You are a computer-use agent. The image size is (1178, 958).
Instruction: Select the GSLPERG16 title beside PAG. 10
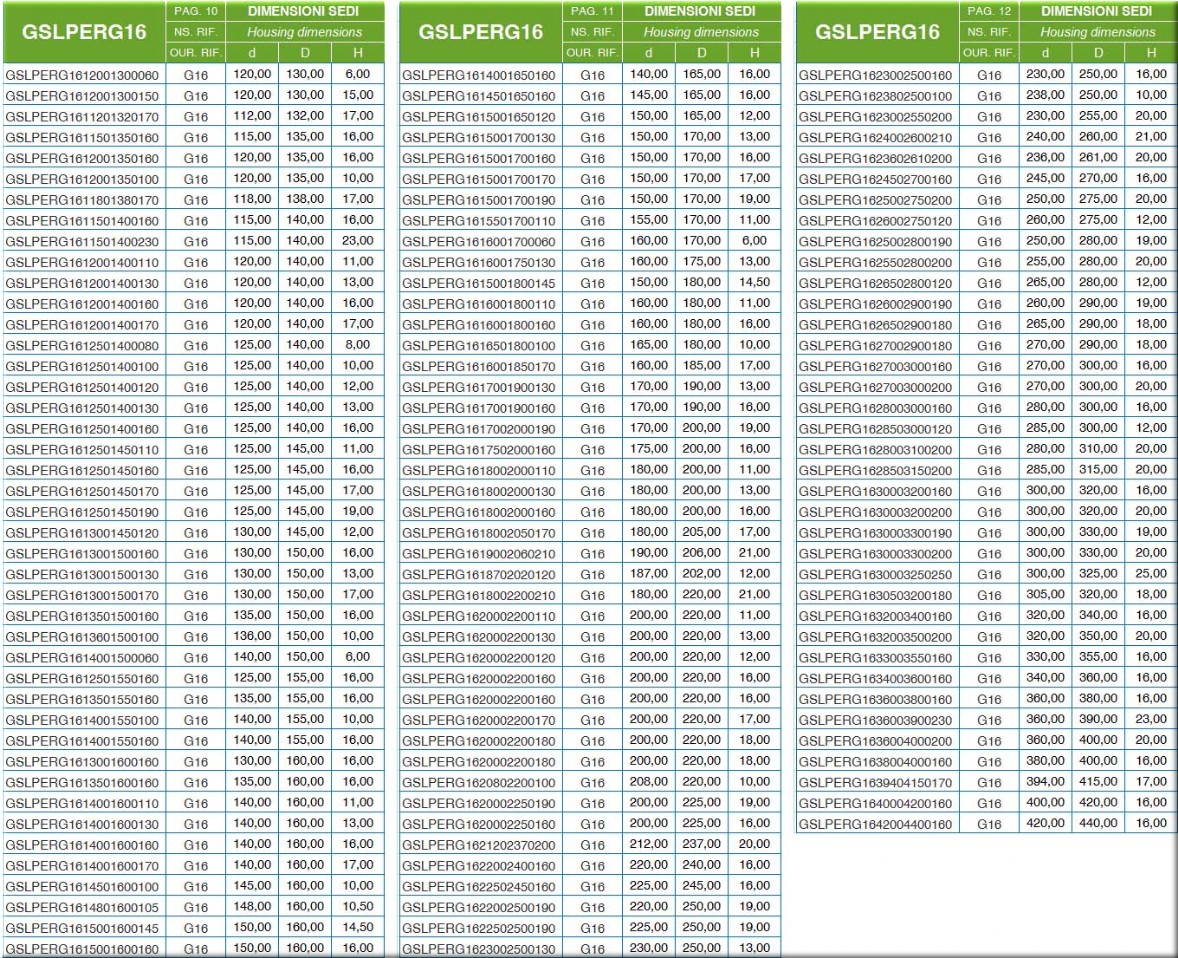(x=83, y=32)
